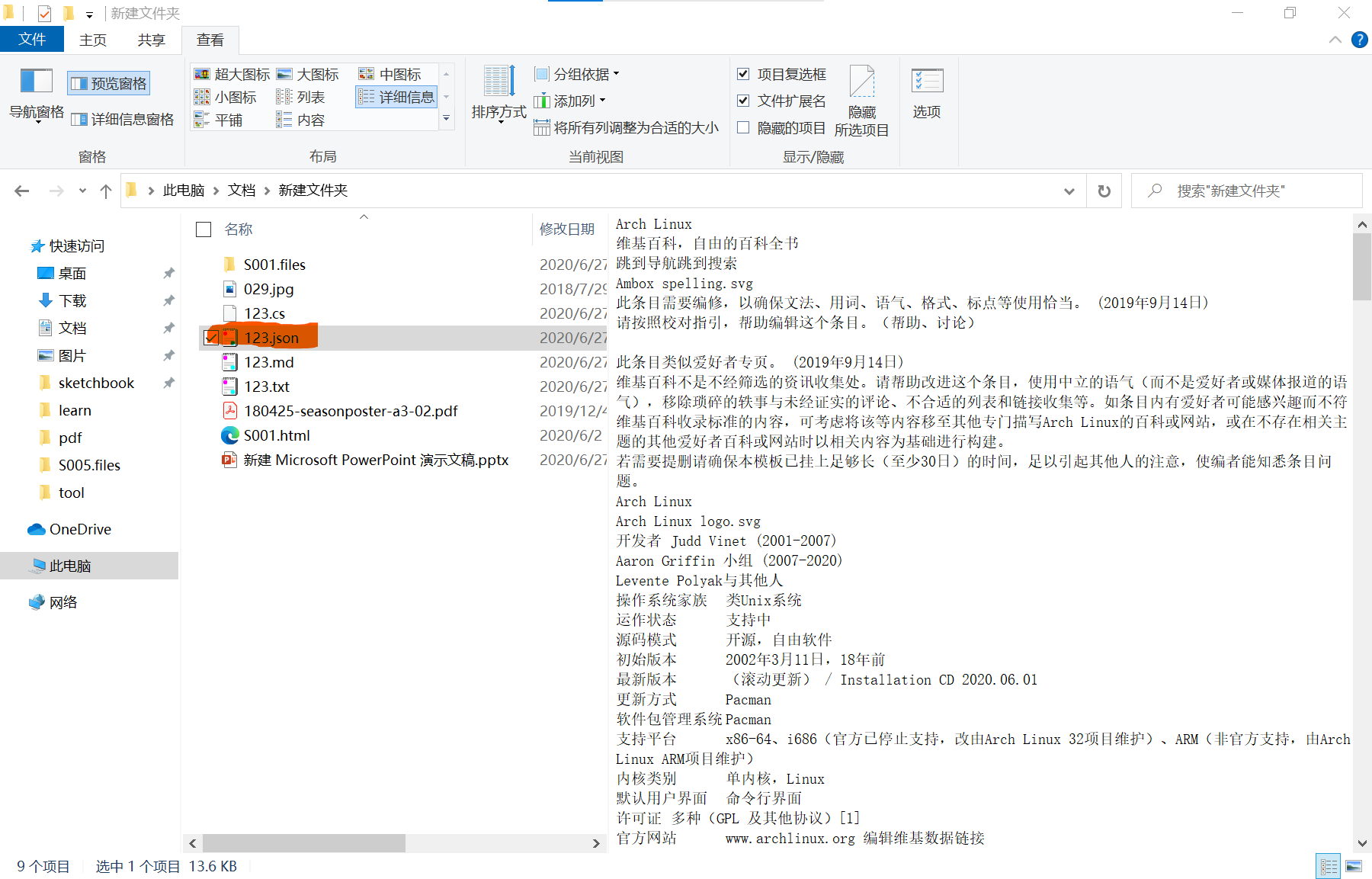Refresh the current folder

point(1104,191)
